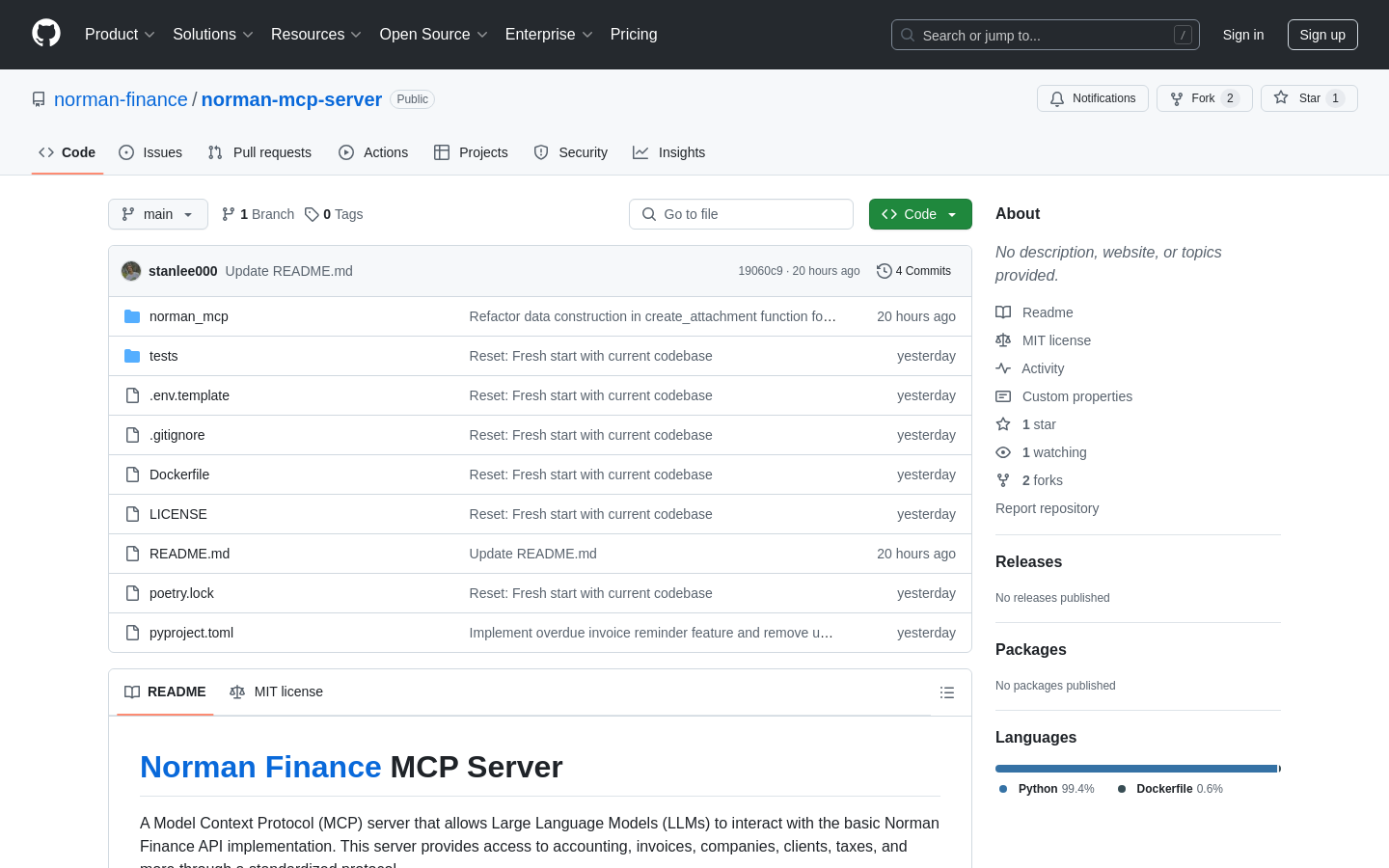Click the watching eye icon
The width and height of the screenshot is (1389, 868).
(1003, 452)
